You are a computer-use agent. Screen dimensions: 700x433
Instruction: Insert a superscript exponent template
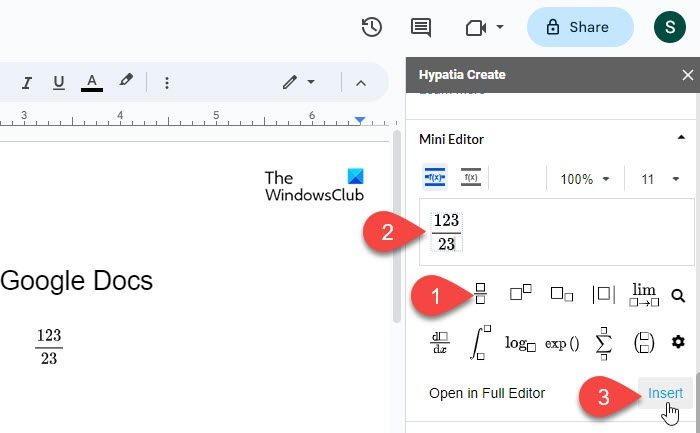pyautogui.click(x=521, y=293)
